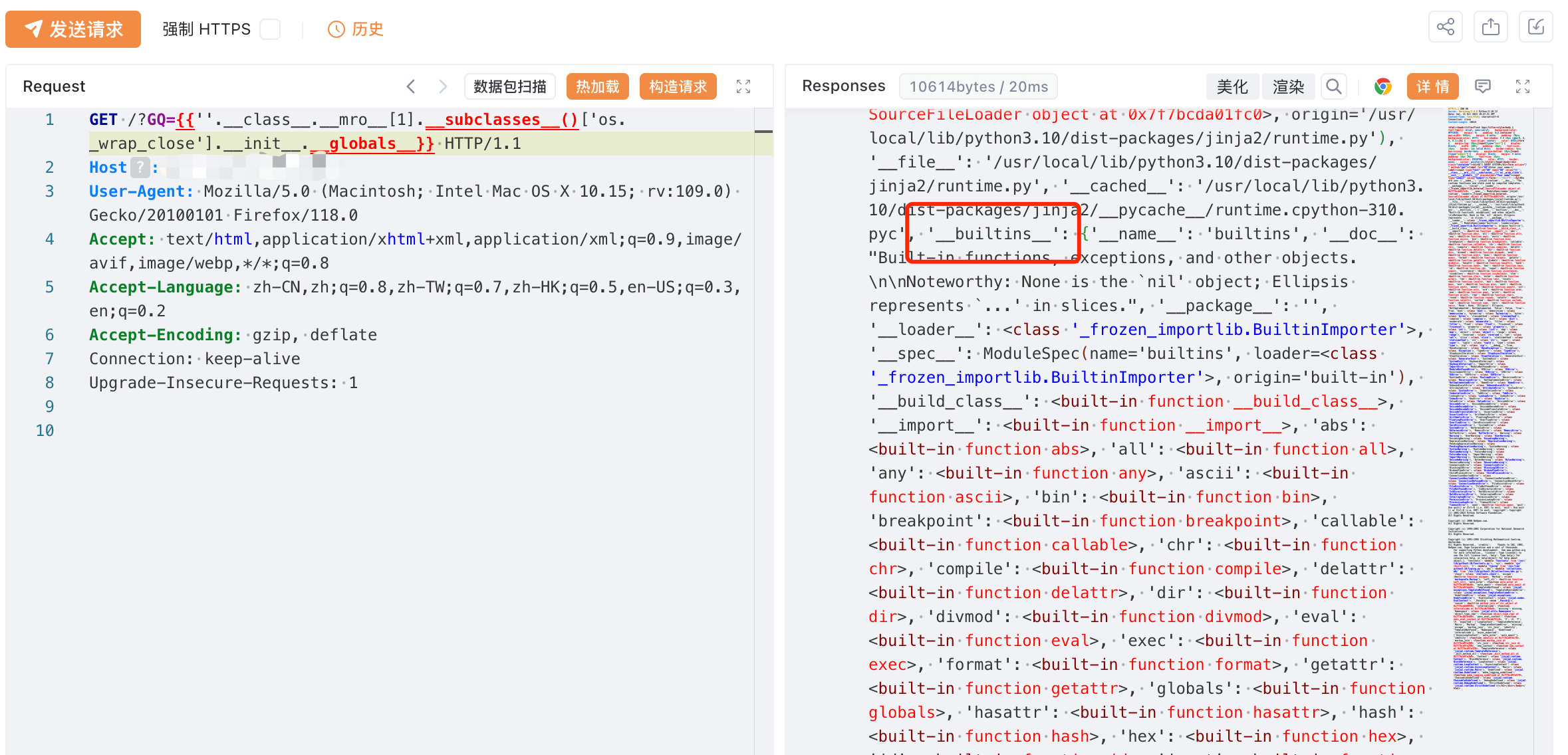Click line number 10 in request editor
Viewport: 1568px width, 755px height.
pos(45,431)
